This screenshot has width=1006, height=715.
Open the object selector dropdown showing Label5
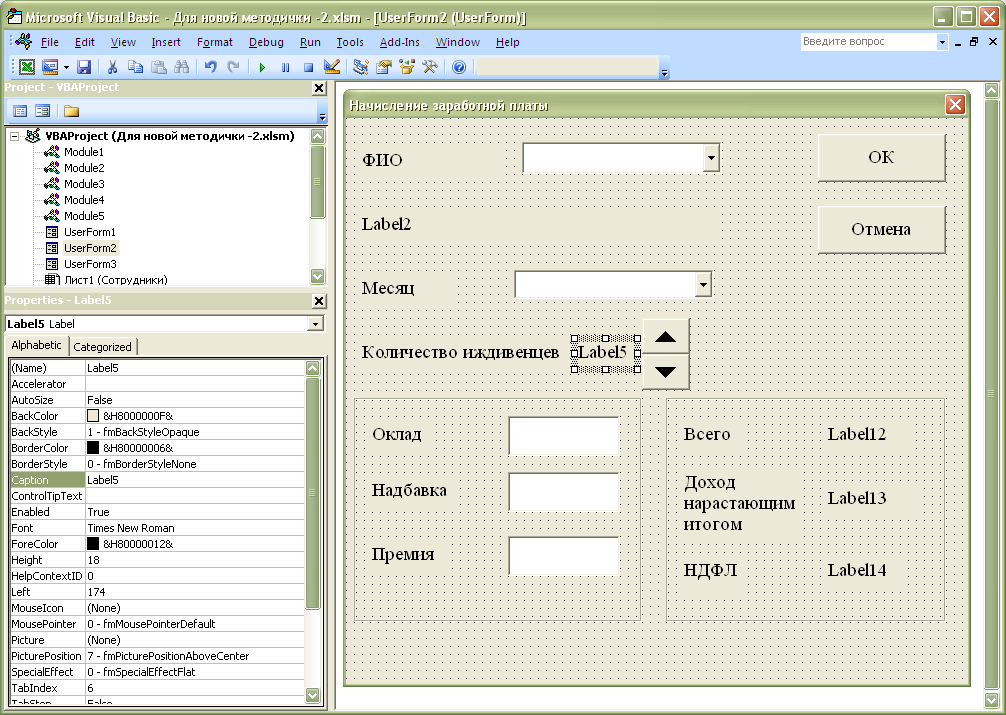coord(317,323)
